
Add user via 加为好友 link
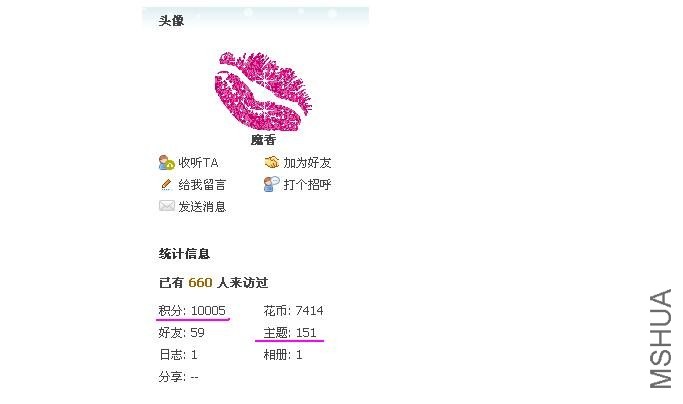tap(307, 163)
